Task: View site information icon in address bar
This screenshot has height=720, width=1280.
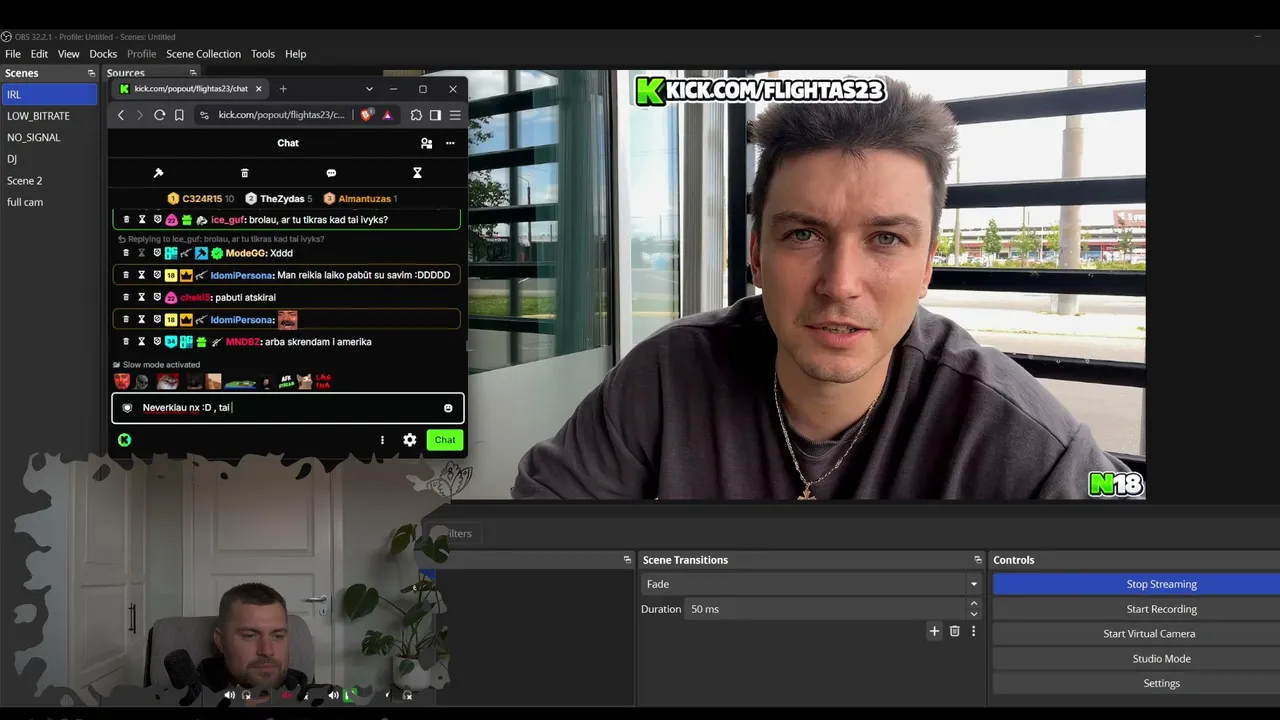Action: [205, 115]
